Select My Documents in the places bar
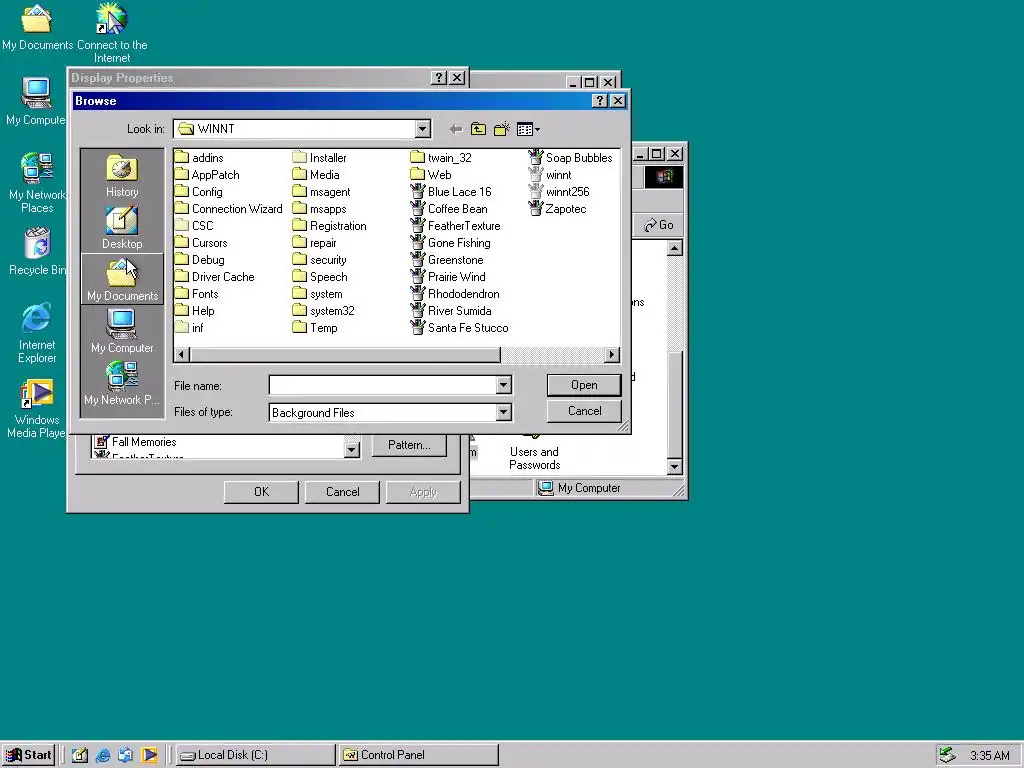This screenshot has height=768, width=1024. (122, 279)
